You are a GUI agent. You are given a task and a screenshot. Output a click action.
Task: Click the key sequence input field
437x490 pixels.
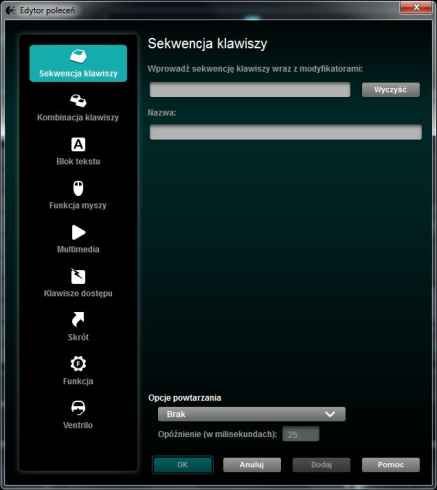tap(250, 90)
